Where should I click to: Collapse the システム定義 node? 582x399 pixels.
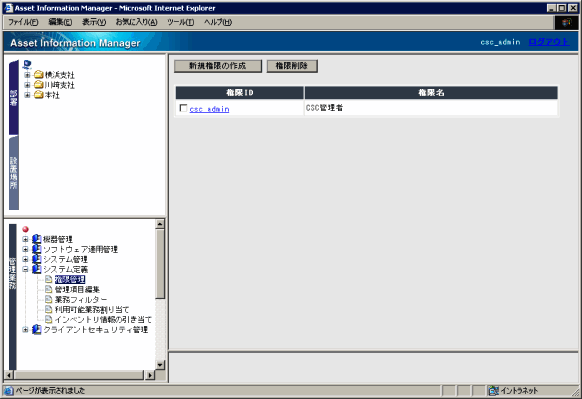click(x=25, y=269)
